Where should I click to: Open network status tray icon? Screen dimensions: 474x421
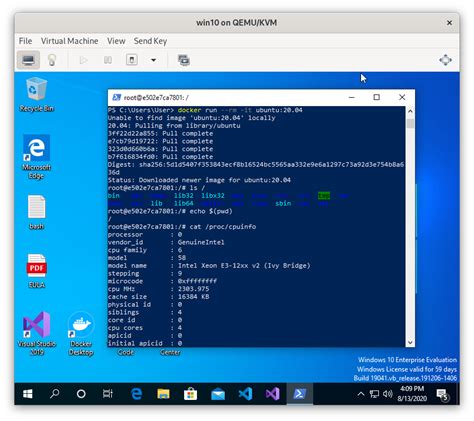coord(374,394)
